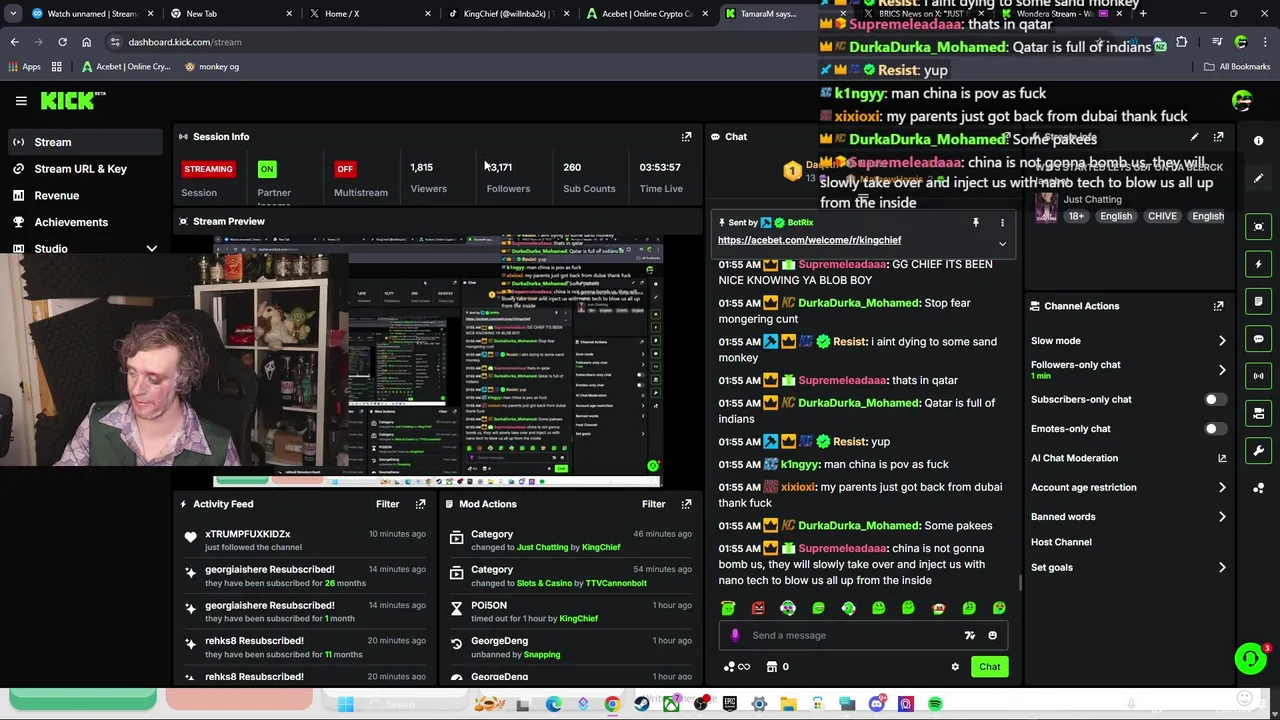
Task: Reload the page with browser refresh
Action: (x=62, y=42)
